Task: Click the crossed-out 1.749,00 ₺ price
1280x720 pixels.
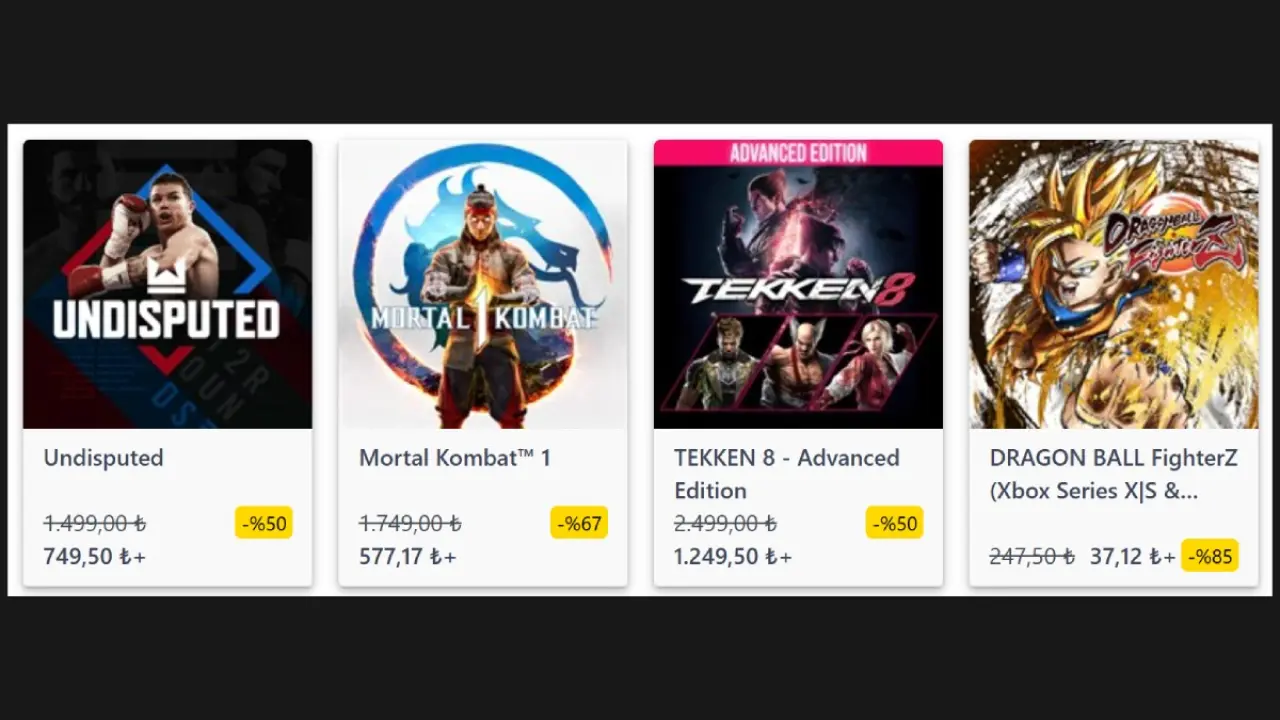Action: pos(410,523)
